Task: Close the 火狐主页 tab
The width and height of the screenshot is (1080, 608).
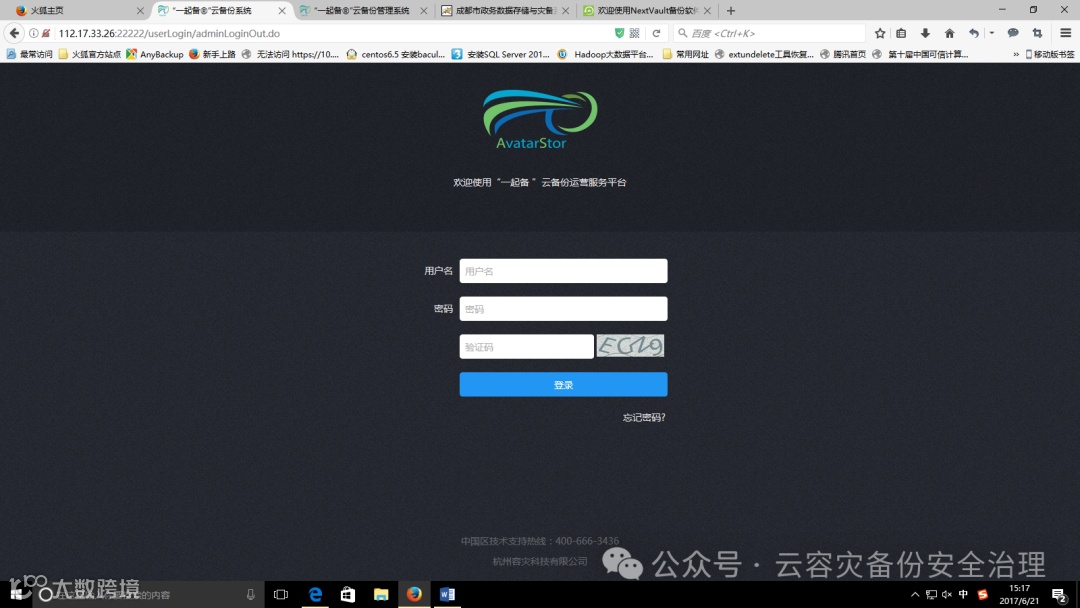Action: click(x=140, y=10)
